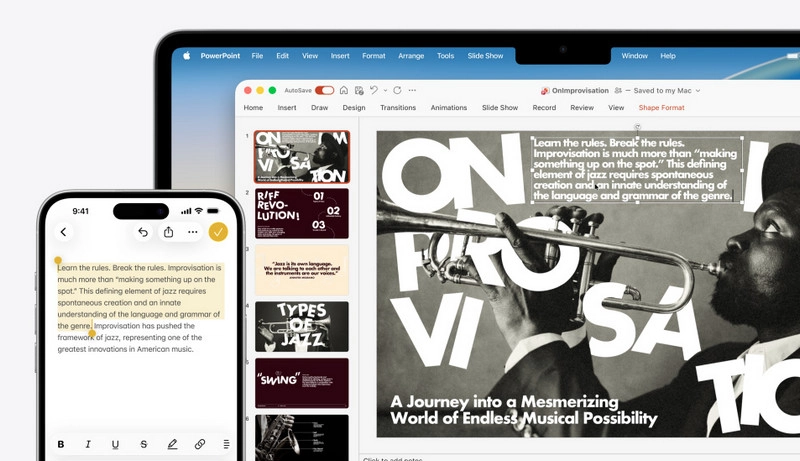This screenshot has height=461, width=800.
Task: Click the OnImprovisation document title
Action: (580, 90)
